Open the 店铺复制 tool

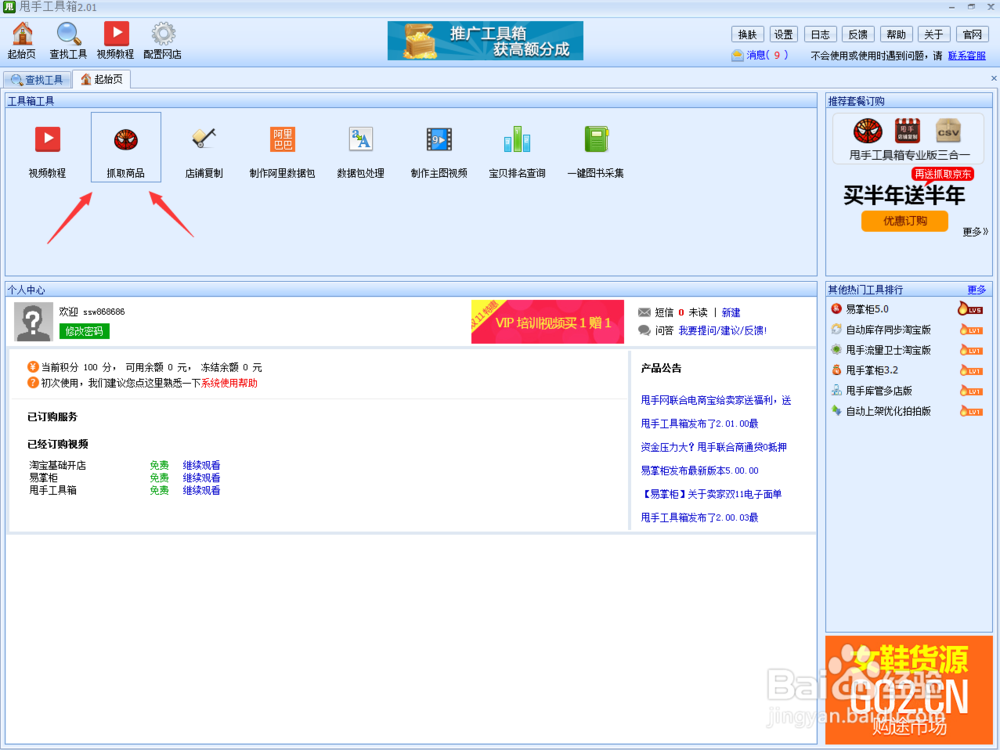204,151
